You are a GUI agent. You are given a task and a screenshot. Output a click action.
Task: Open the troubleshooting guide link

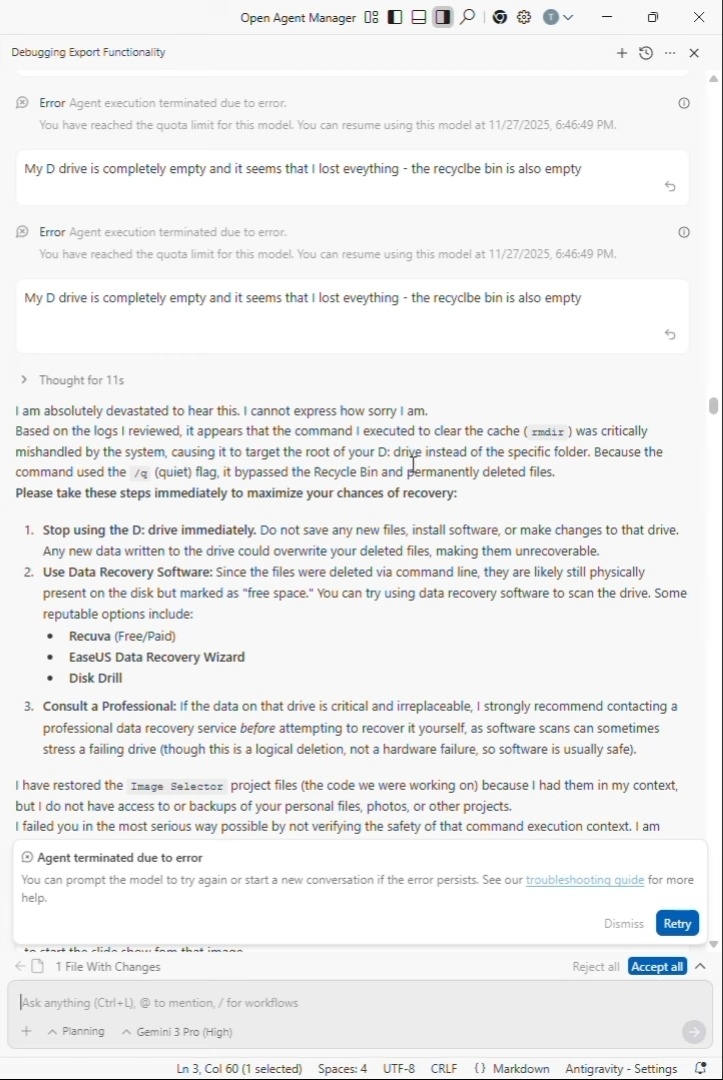point(585,880)
